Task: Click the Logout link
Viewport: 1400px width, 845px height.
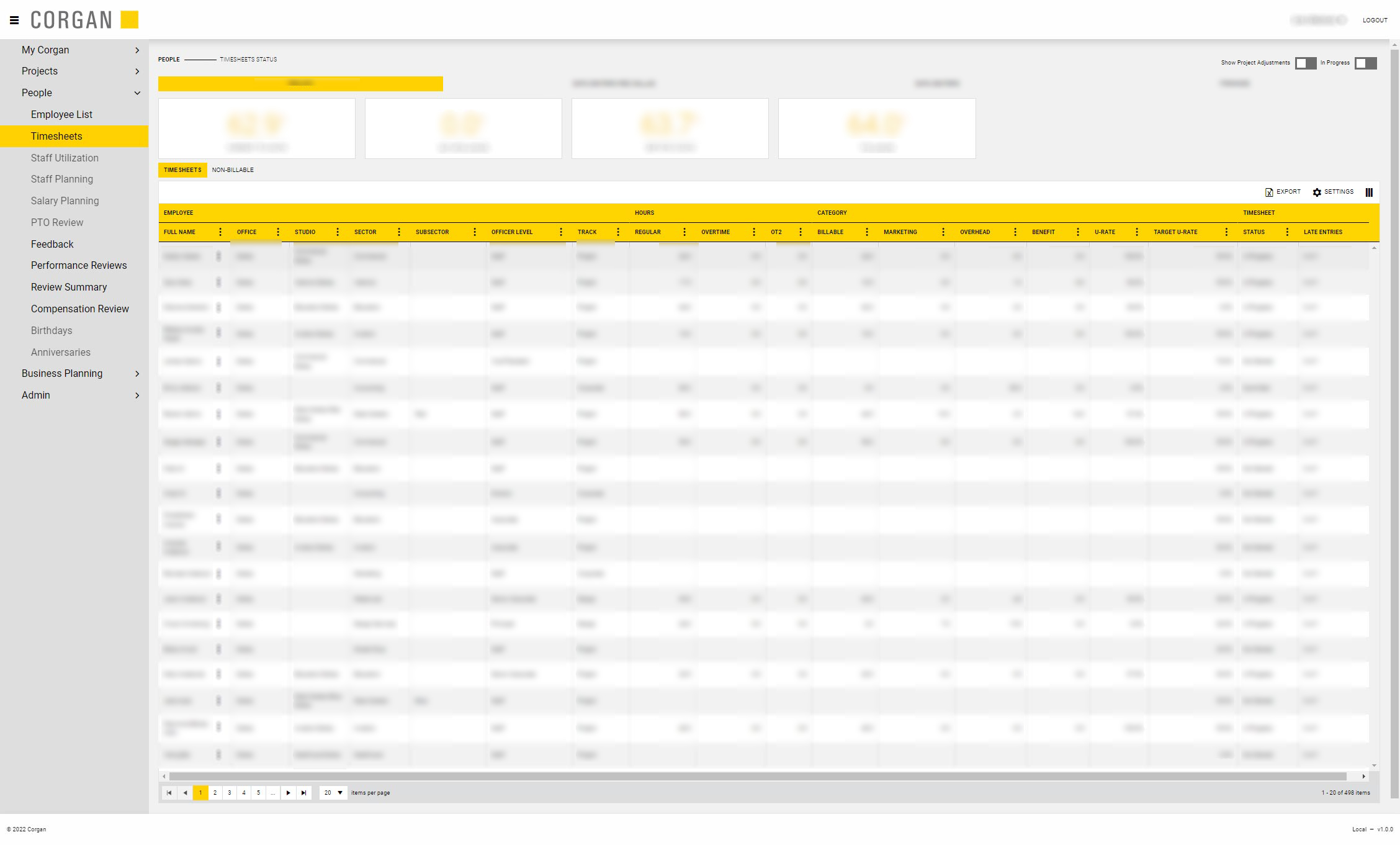Action: coord(1375,20)
